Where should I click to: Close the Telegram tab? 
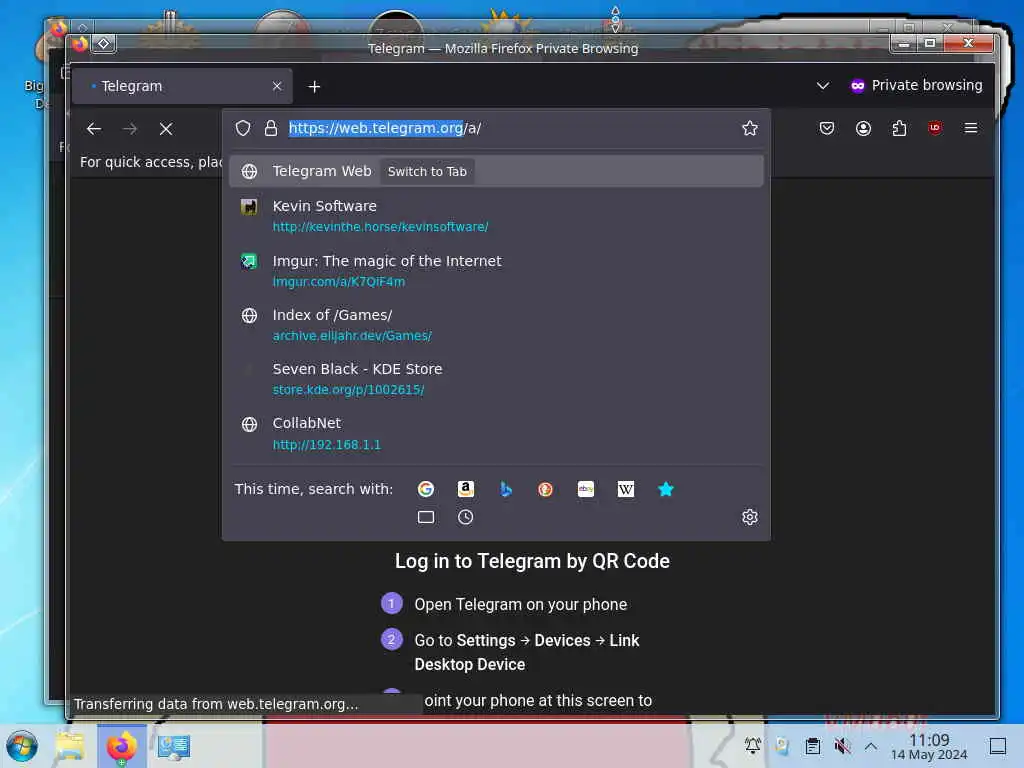pos(277,86)
